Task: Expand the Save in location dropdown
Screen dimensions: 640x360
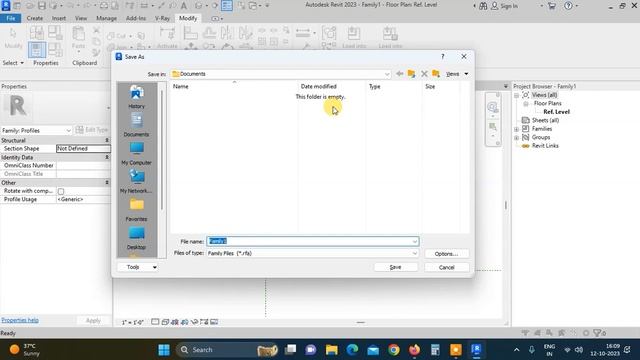Action: (x=387, y=74)
